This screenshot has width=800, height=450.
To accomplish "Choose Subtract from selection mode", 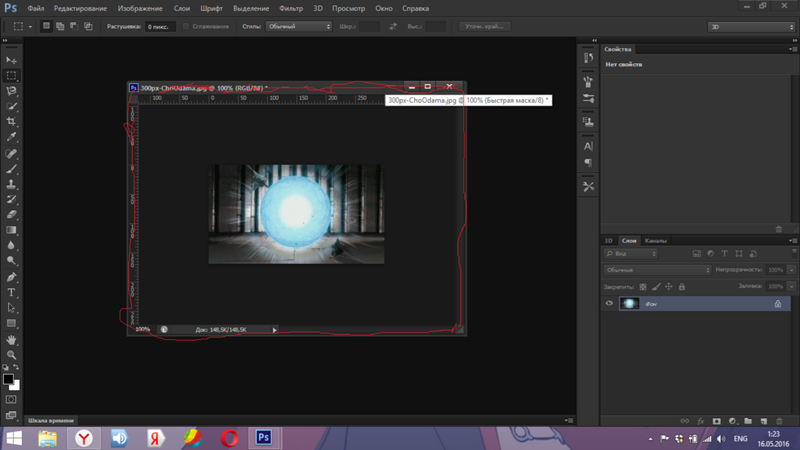I will [x=74, y=26].
